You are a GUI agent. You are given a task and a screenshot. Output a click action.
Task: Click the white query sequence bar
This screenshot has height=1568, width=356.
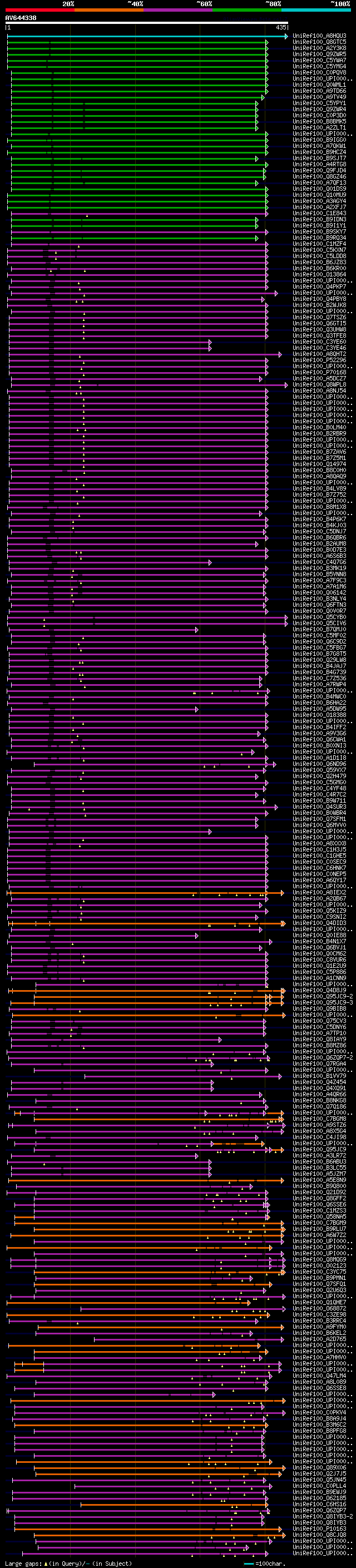[146, 23]
